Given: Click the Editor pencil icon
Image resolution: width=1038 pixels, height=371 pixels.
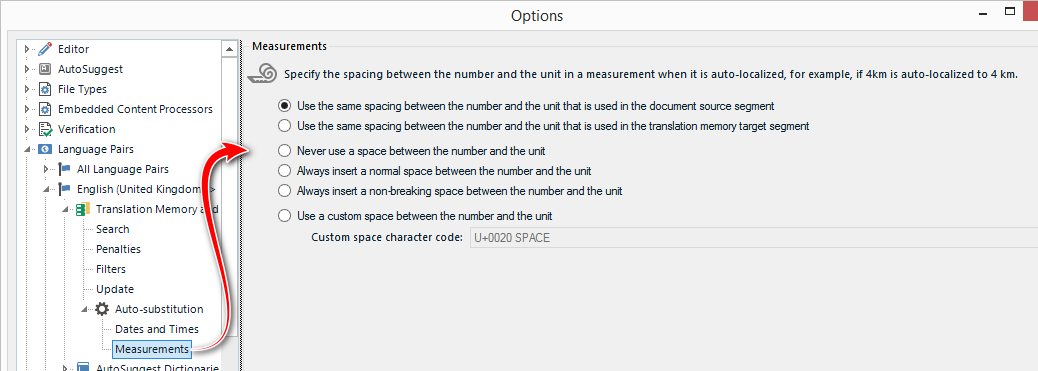Looking at the screenshot, I should (44, 49).
